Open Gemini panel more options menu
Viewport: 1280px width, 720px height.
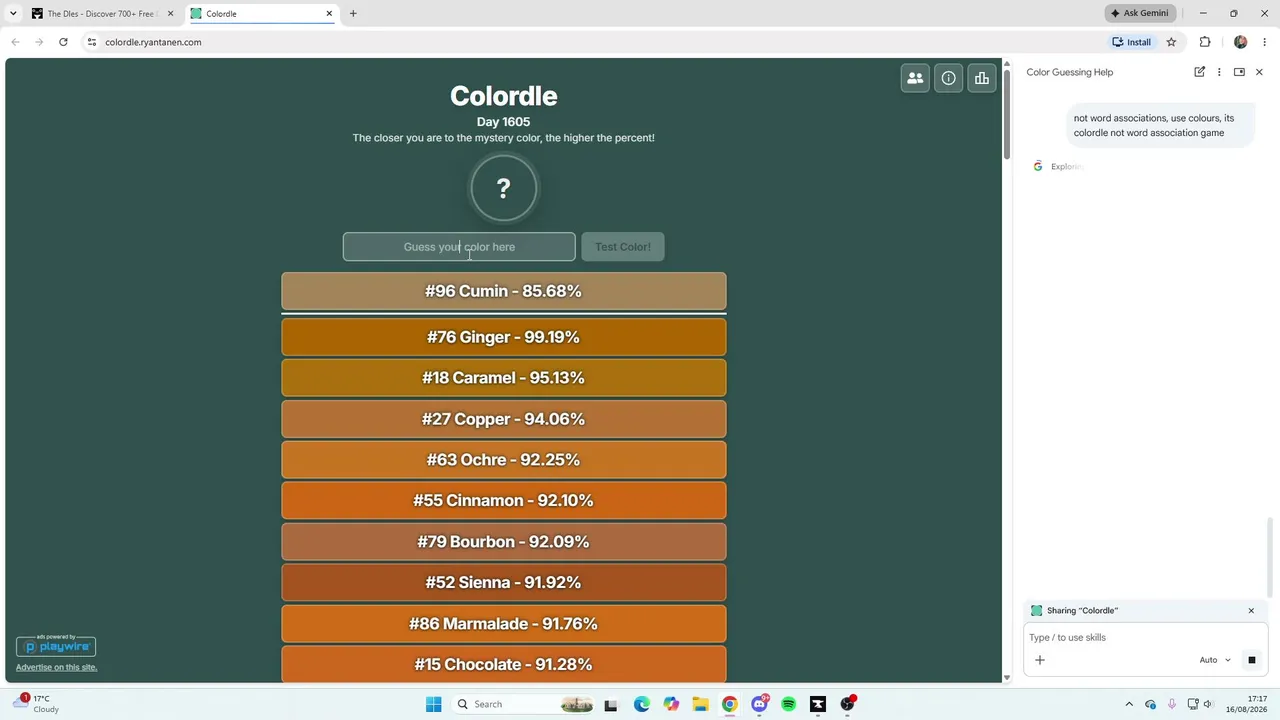click(1219, 72)
